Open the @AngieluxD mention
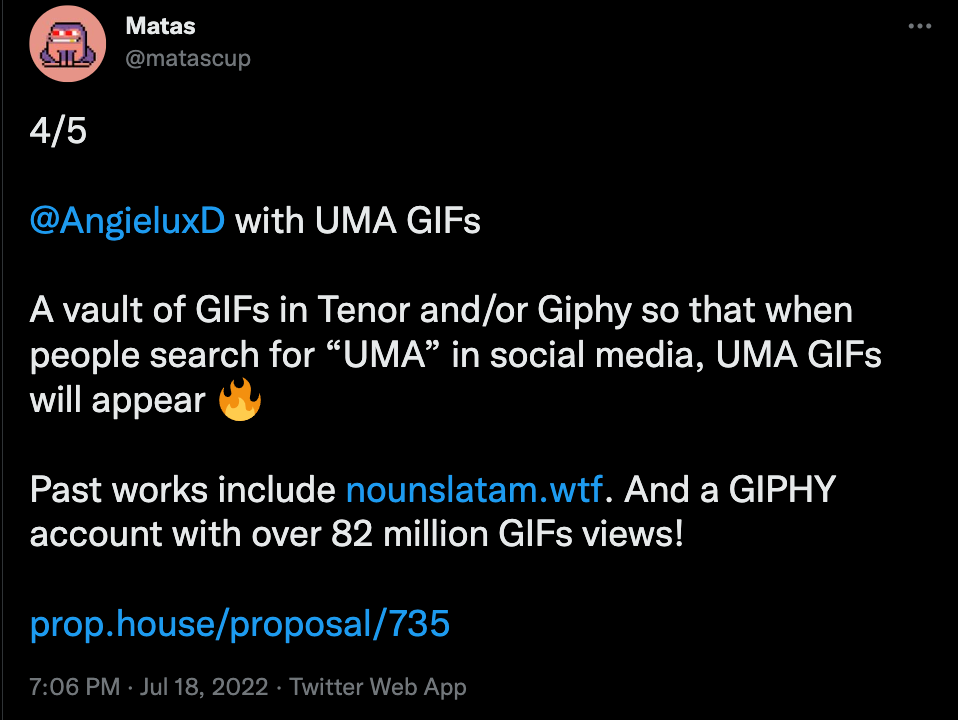Screen dimensions: 958x720 (x=127, y=221)
